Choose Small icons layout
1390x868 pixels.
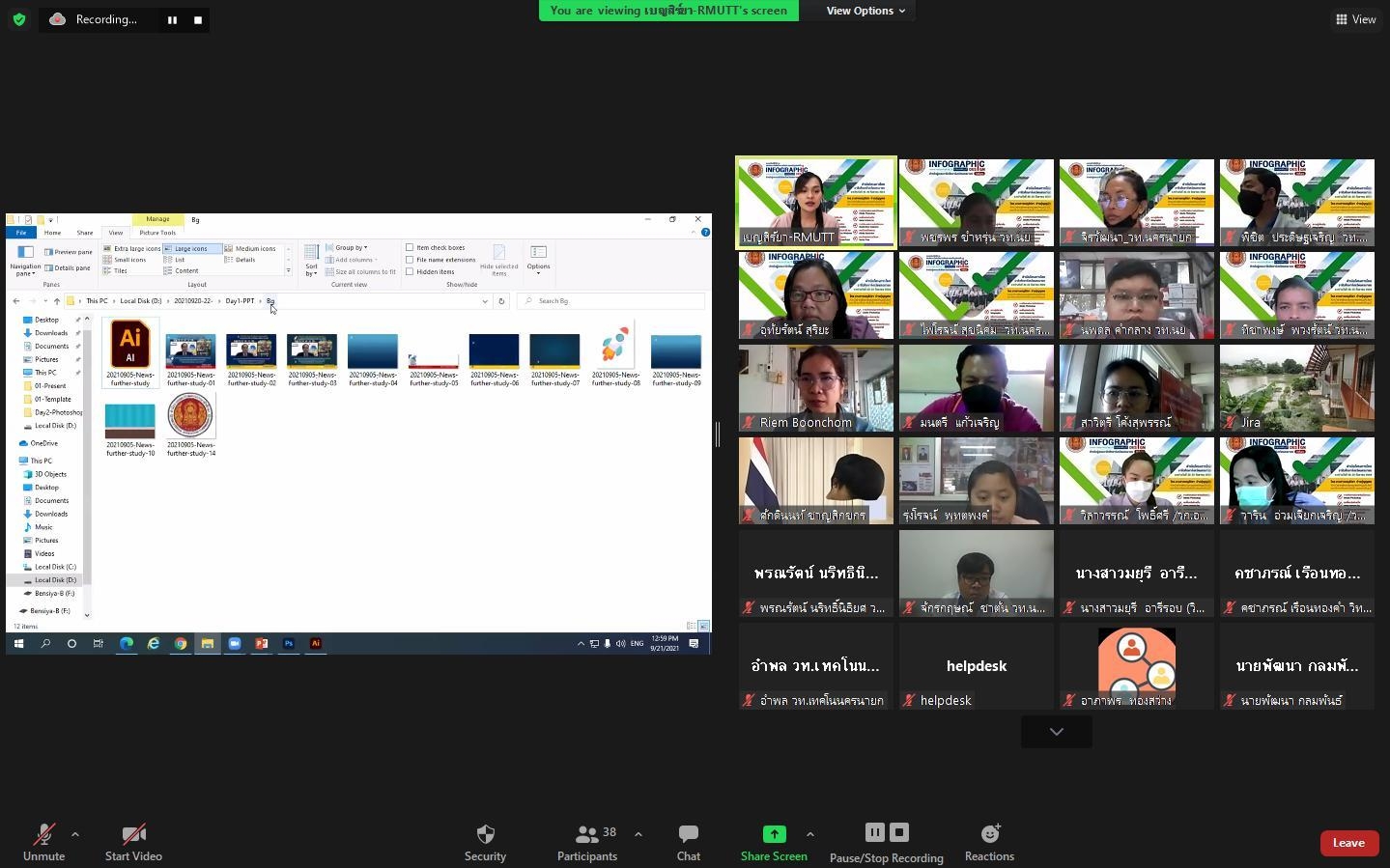pos(126,260)
